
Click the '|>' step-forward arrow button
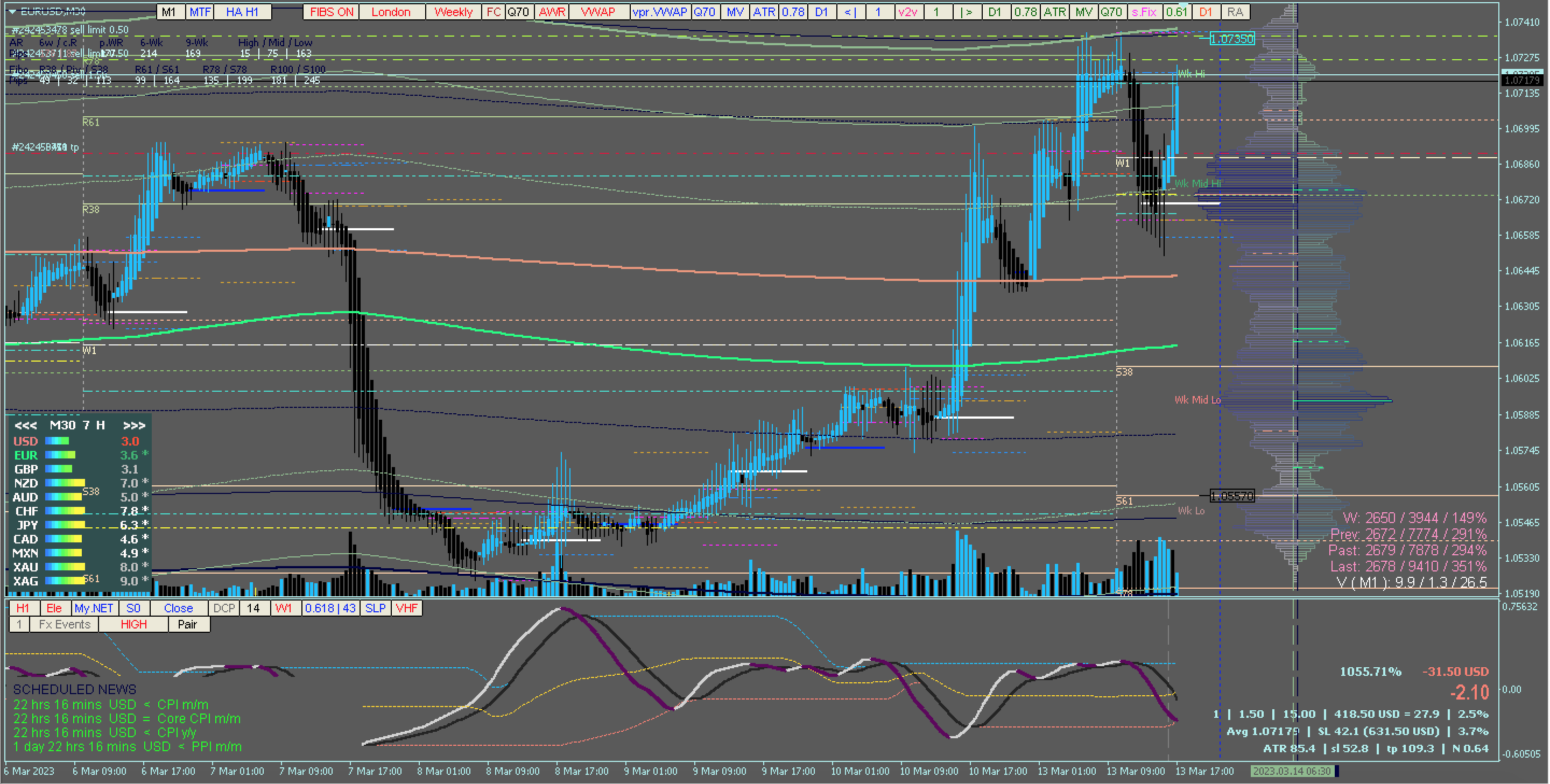(967, 11)
